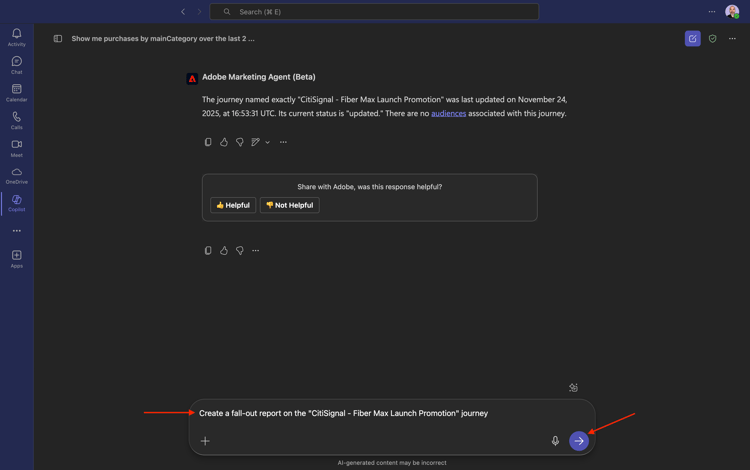Open the Calendar in the sidebar
This screenshot has width=750, height=470.
point(17,93)
